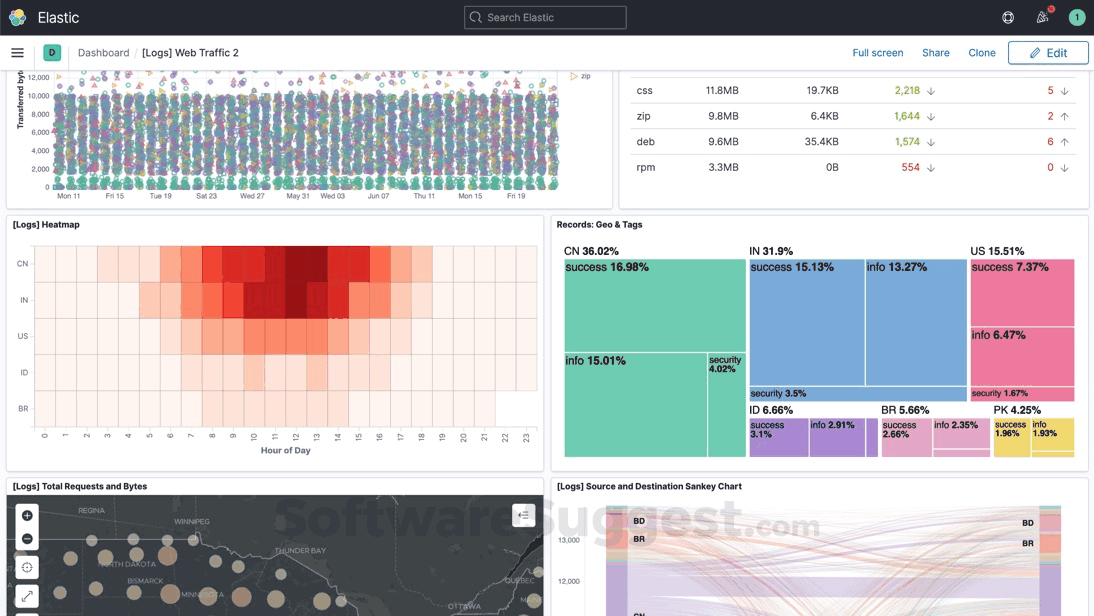This screenshot has height=616, width=1094.
Task: Open the main navigation hamburger menu
Action: 17,52
